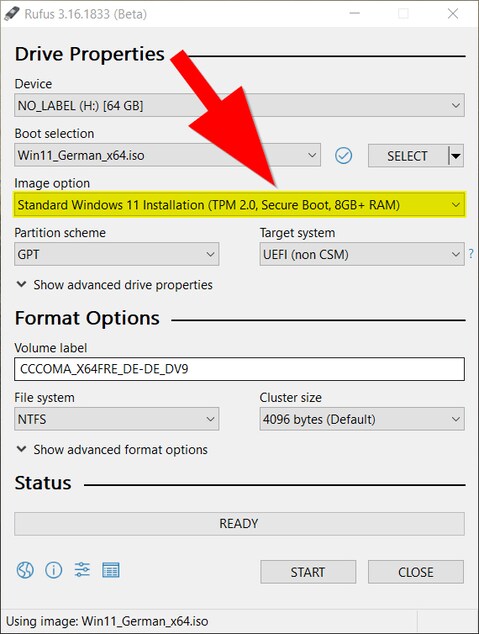Click the Target system help question mark
The width and height of the screenshot is (479, 634).
[x=471, y=254]
